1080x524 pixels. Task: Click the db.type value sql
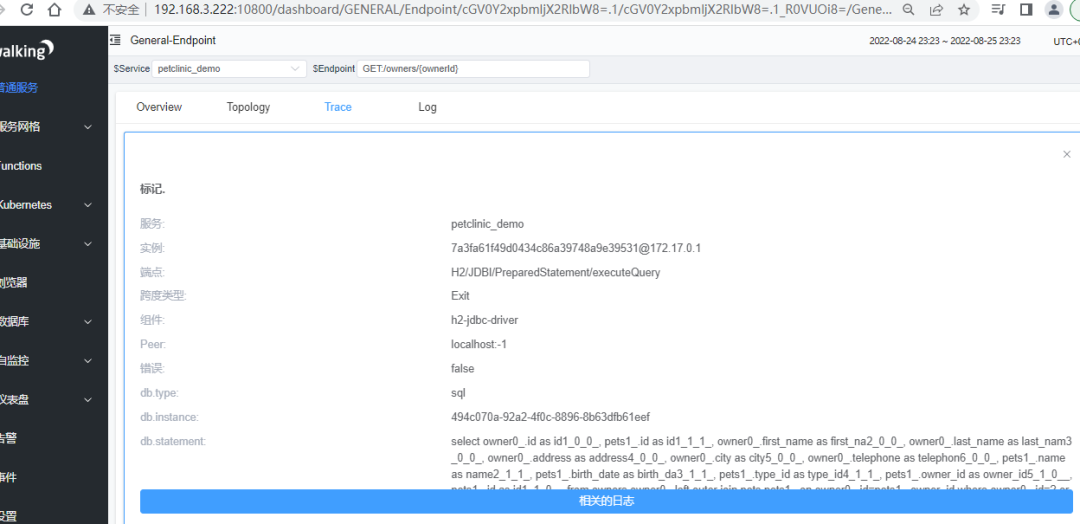coord(459,393)
